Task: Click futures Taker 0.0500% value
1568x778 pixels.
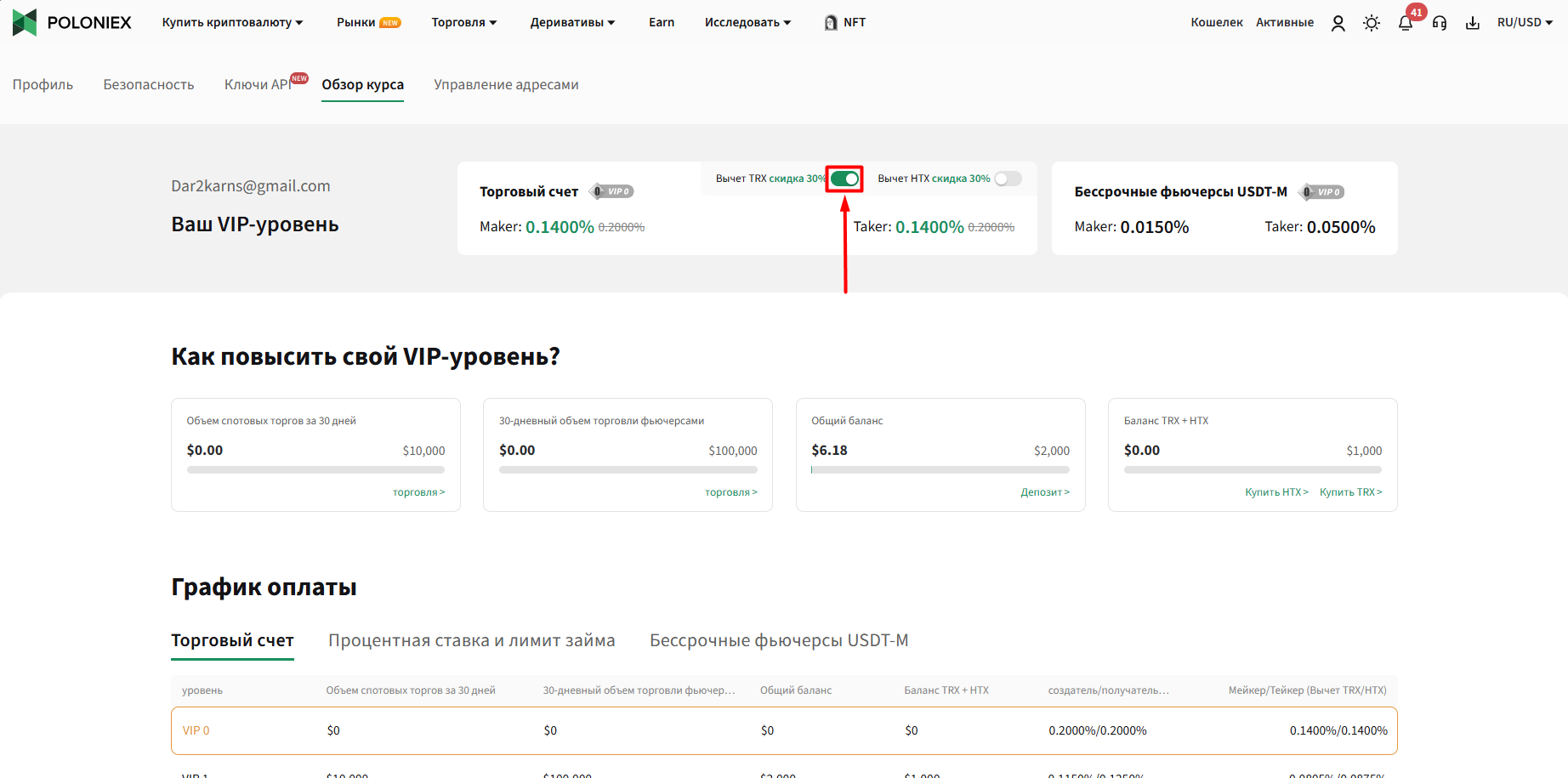Action: click(1341, 227)
